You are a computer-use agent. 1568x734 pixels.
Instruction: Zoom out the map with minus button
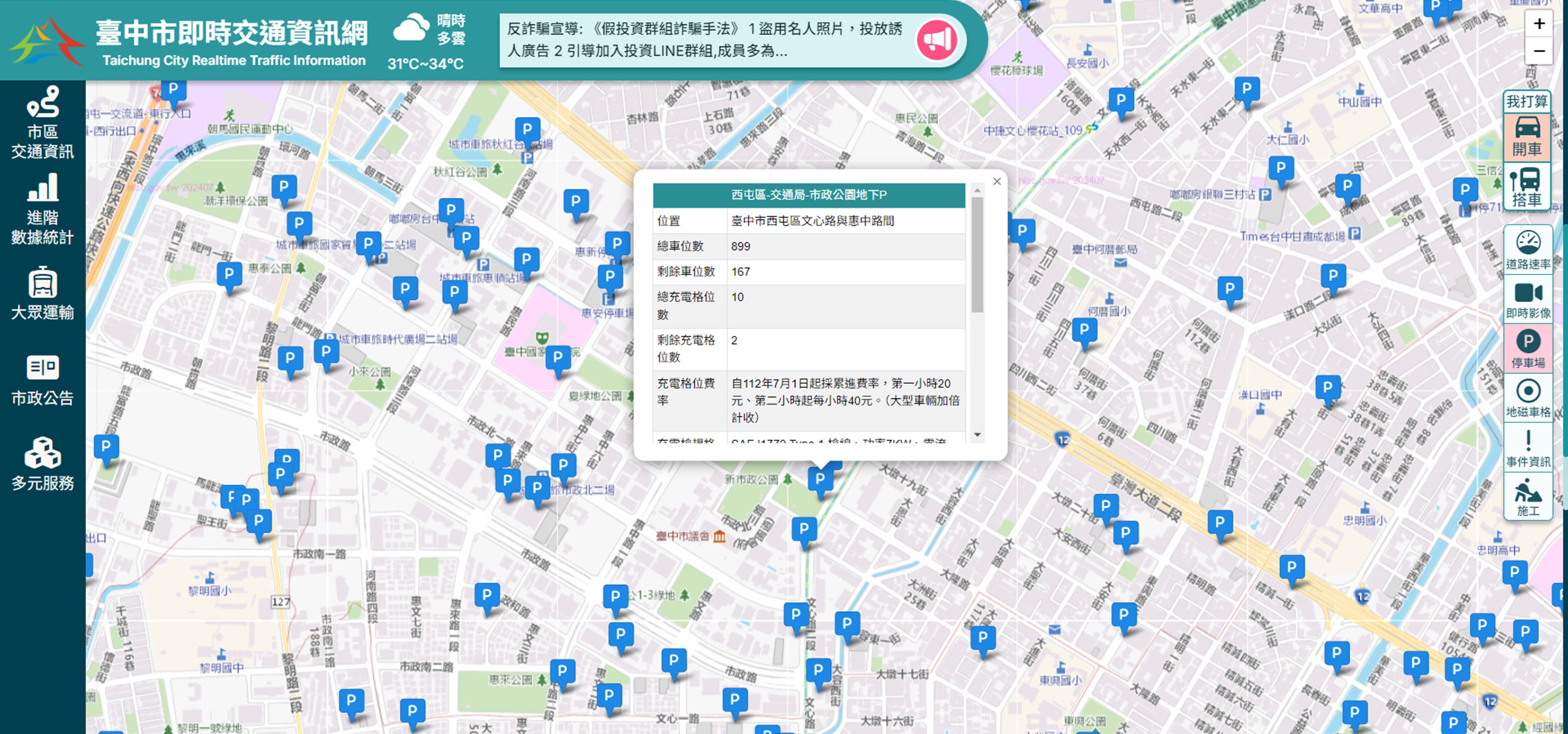coord(1539,51)
